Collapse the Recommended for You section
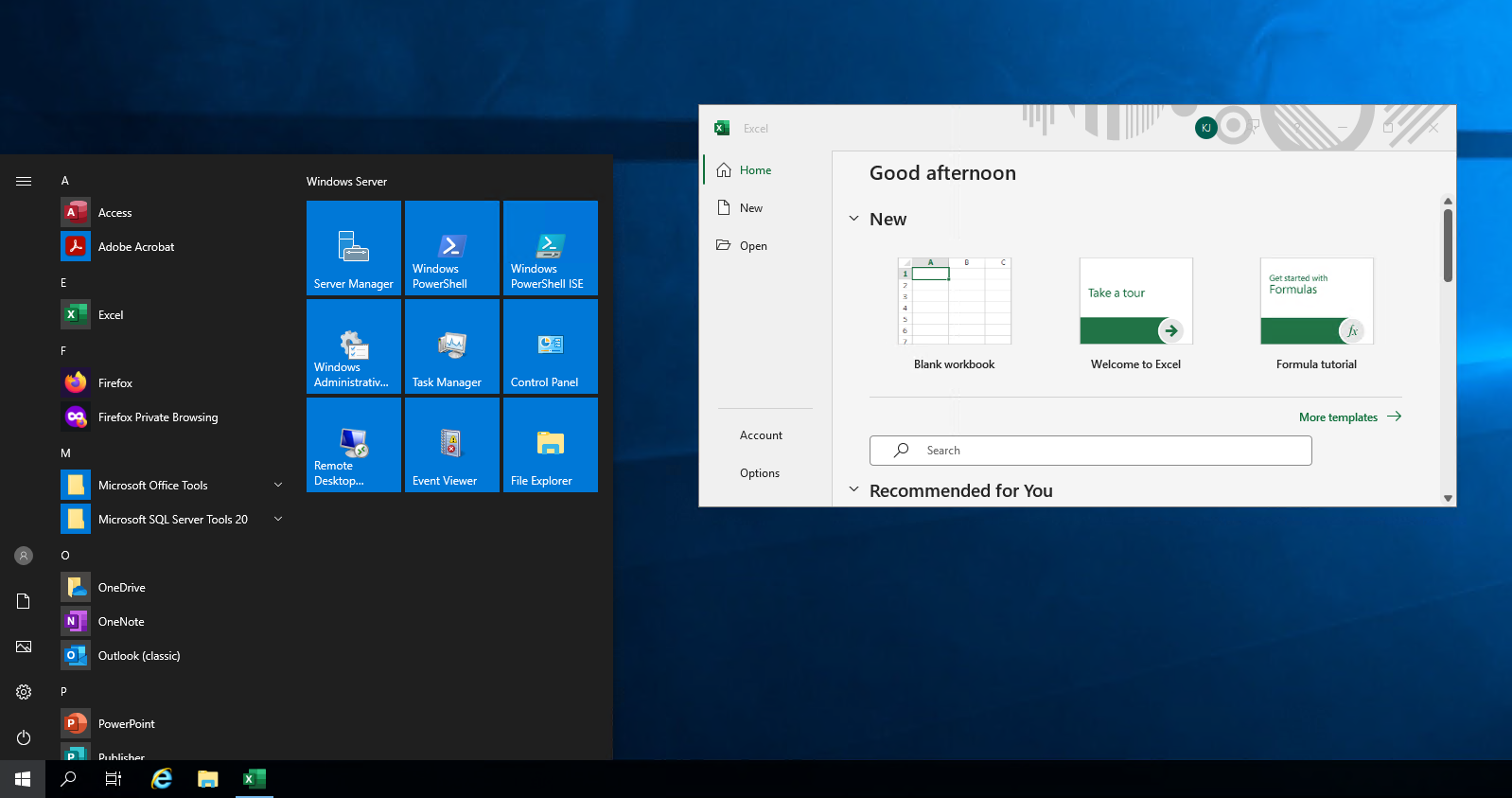 853,489
